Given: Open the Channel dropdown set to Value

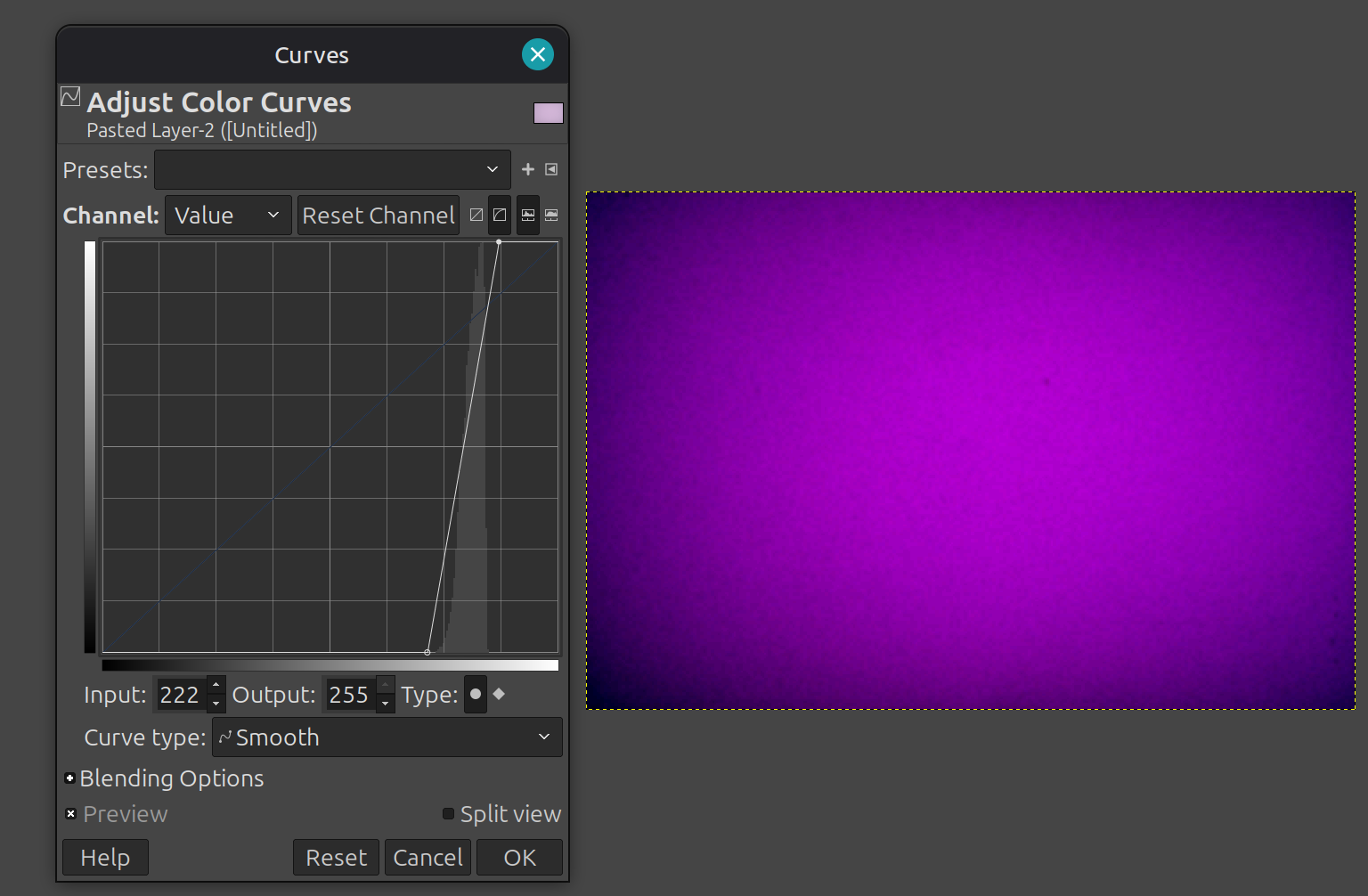Looking at the screenshot, I should 228,216.
